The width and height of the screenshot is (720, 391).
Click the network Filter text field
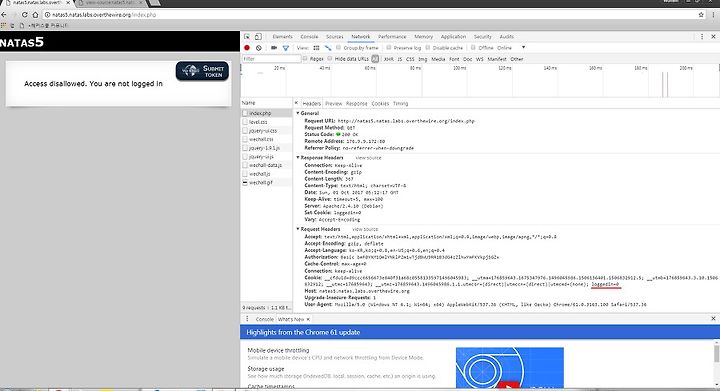click(271, 59)
